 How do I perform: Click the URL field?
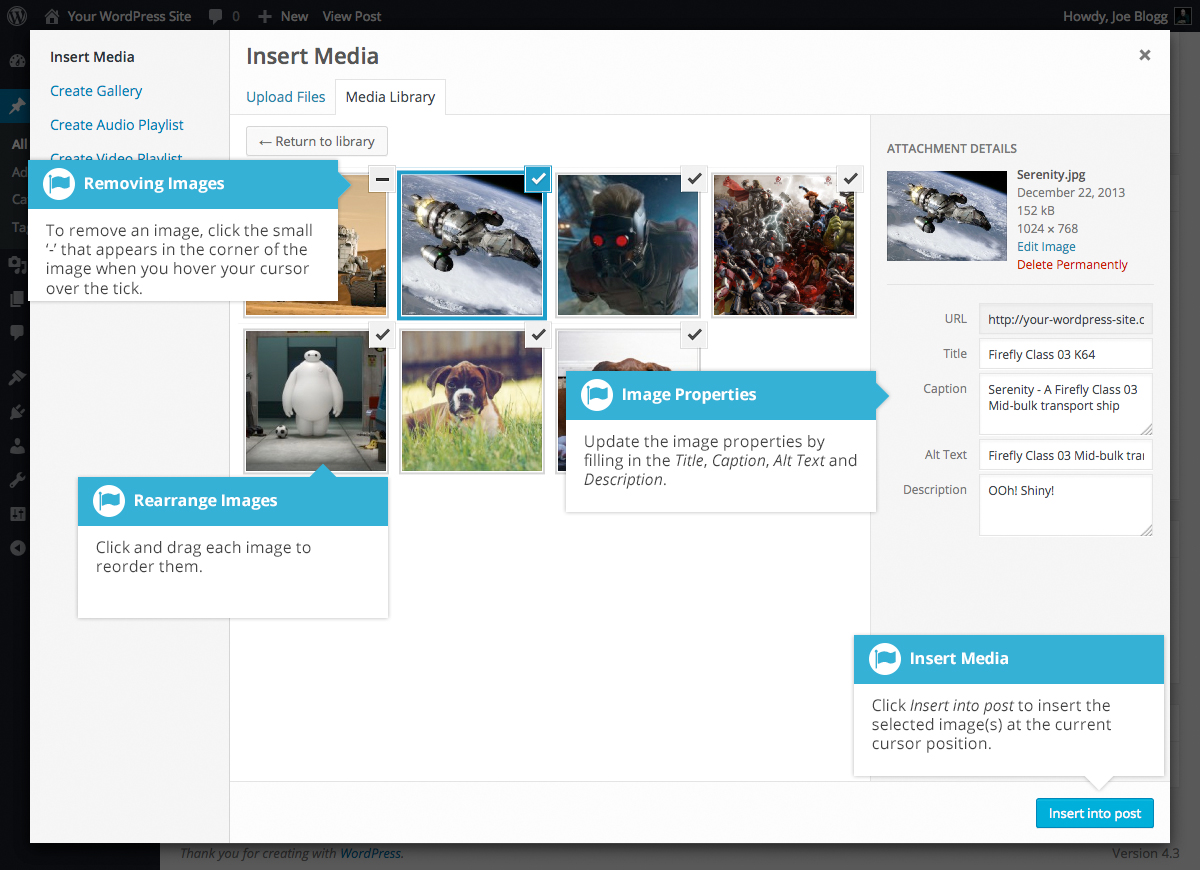[1066, 319]
